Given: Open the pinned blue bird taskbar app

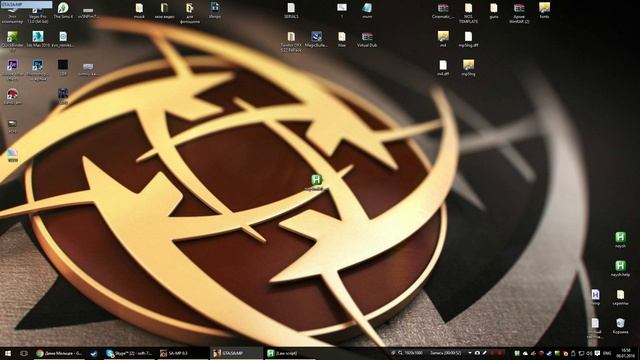Looking at the screenshot, I should click(93, 353).
